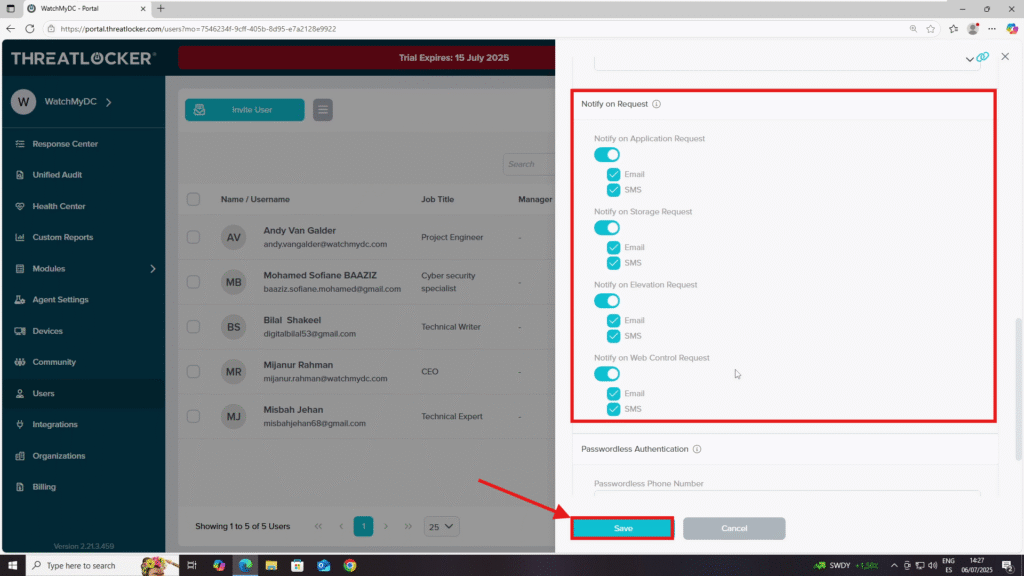This screenshot has width=1024, height=576.
Task: Open File Explorer from taskbar
Action: pyautogui.click(x=271, y=566)
